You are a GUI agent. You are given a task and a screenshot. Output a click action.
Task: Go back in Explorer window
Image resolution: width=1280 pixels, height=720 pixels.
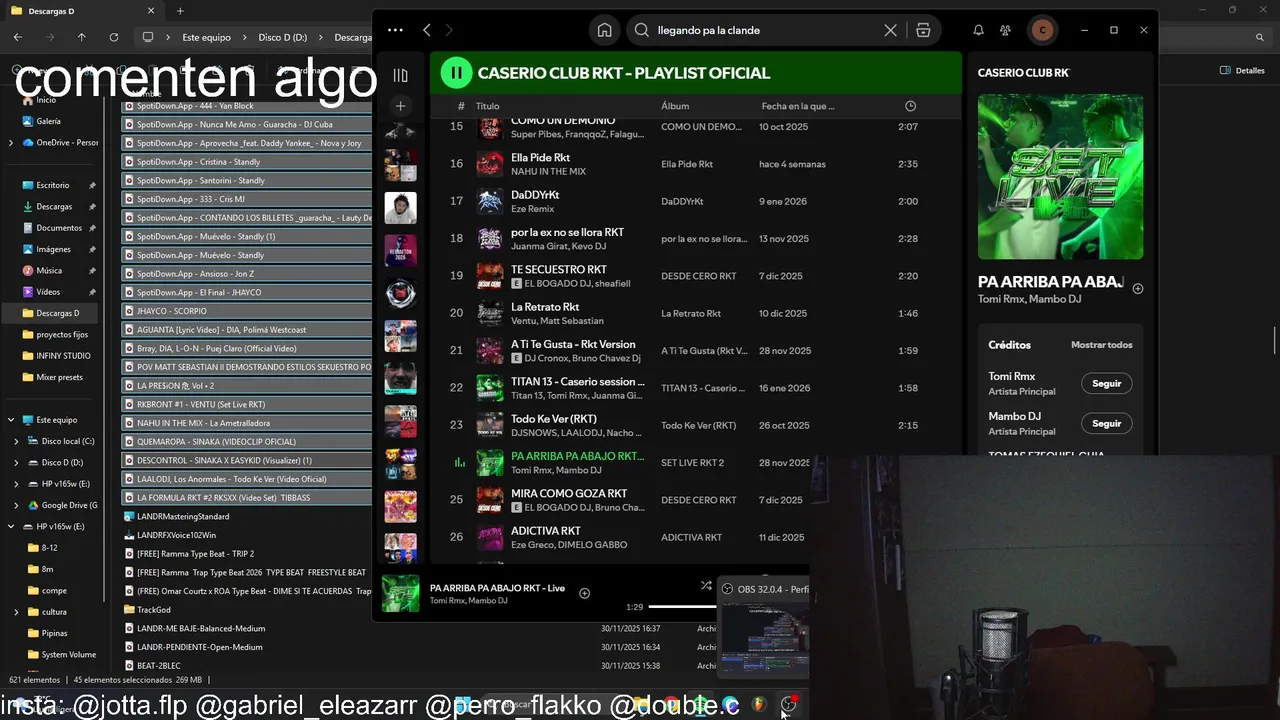(18, 37)
